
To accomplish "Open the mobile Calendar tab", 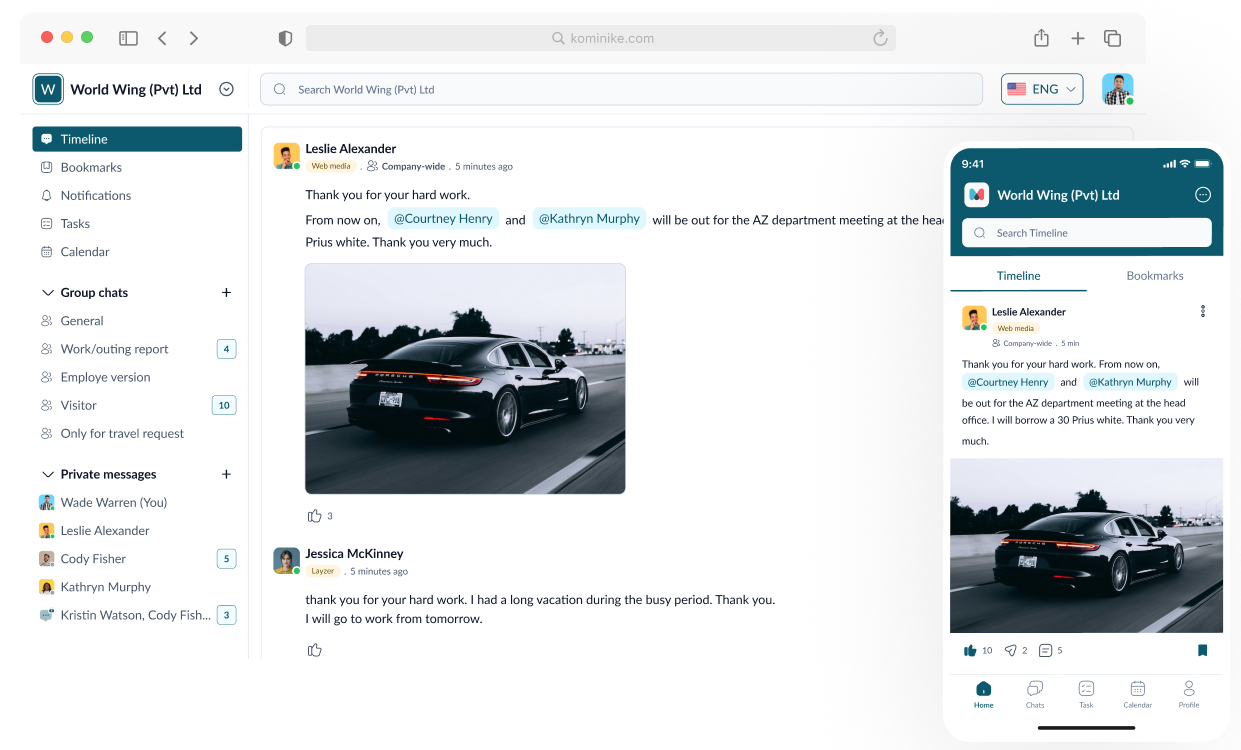I will [x=1137, y=694].
